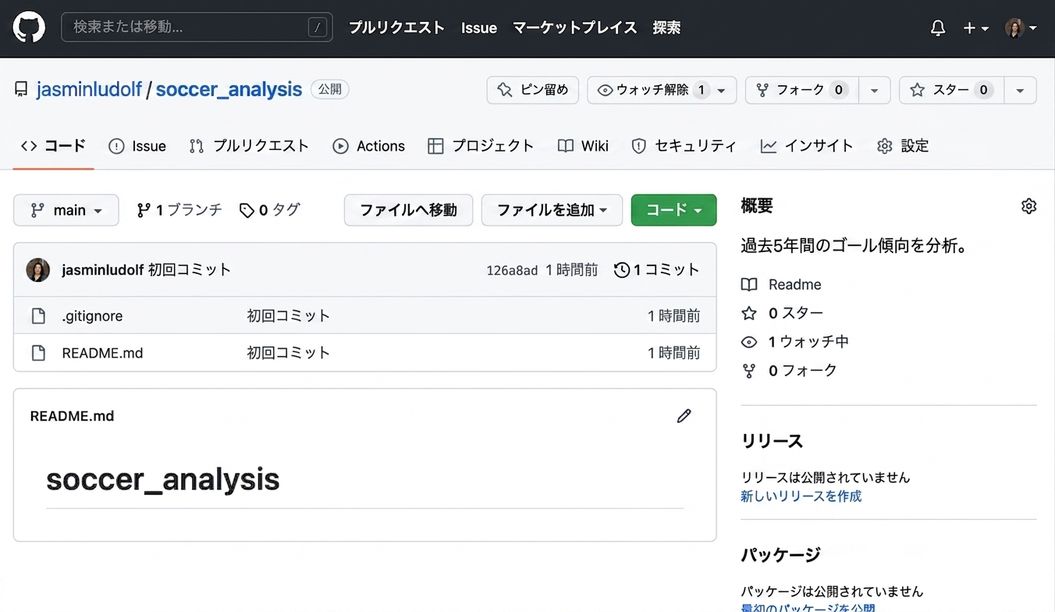Open 初回コミット message in README.md row
The image size is (1055, 612).
288,353
